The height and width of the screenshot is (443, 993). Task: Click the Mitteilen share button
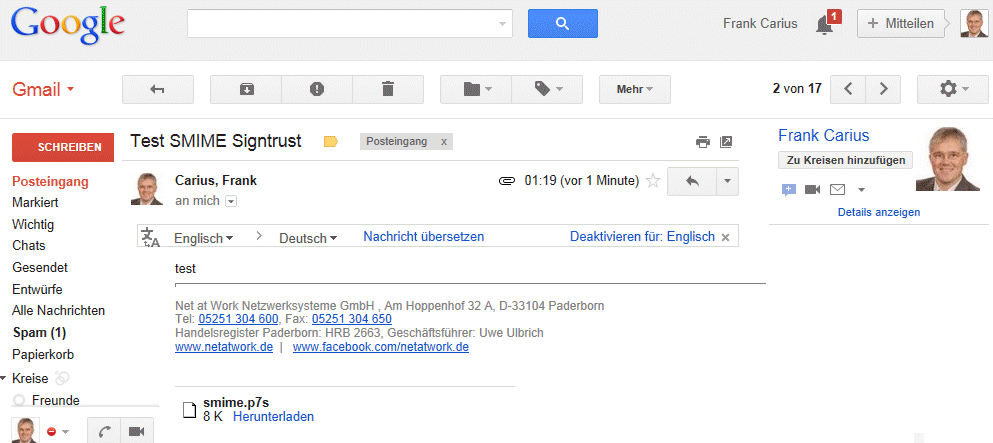coord(901,23)
